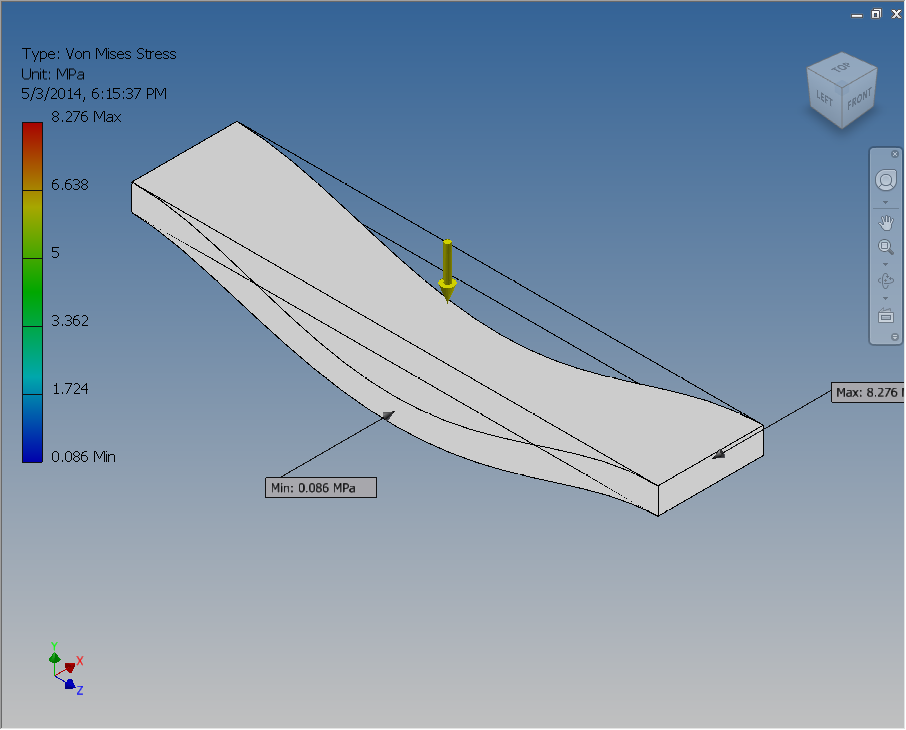Select the Free Orbit tool
Viewport: 906px width, 730px height.
click(886, 281)
